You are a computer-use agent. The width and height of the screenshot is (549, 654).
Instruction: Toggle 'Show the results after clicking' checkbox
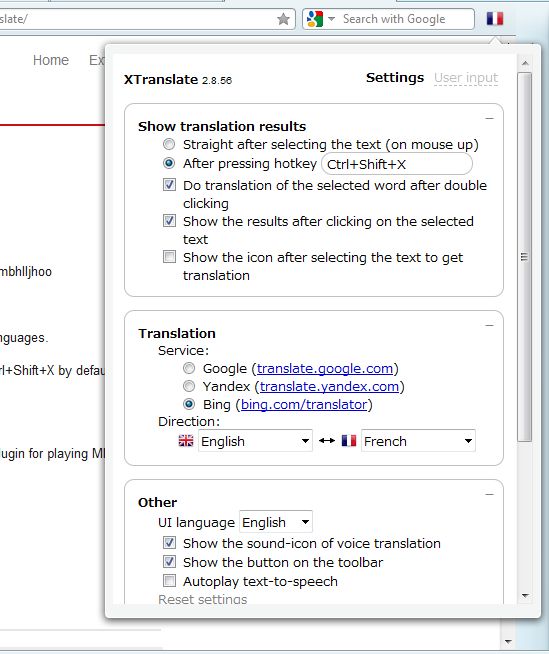click(x=169, y=220)
